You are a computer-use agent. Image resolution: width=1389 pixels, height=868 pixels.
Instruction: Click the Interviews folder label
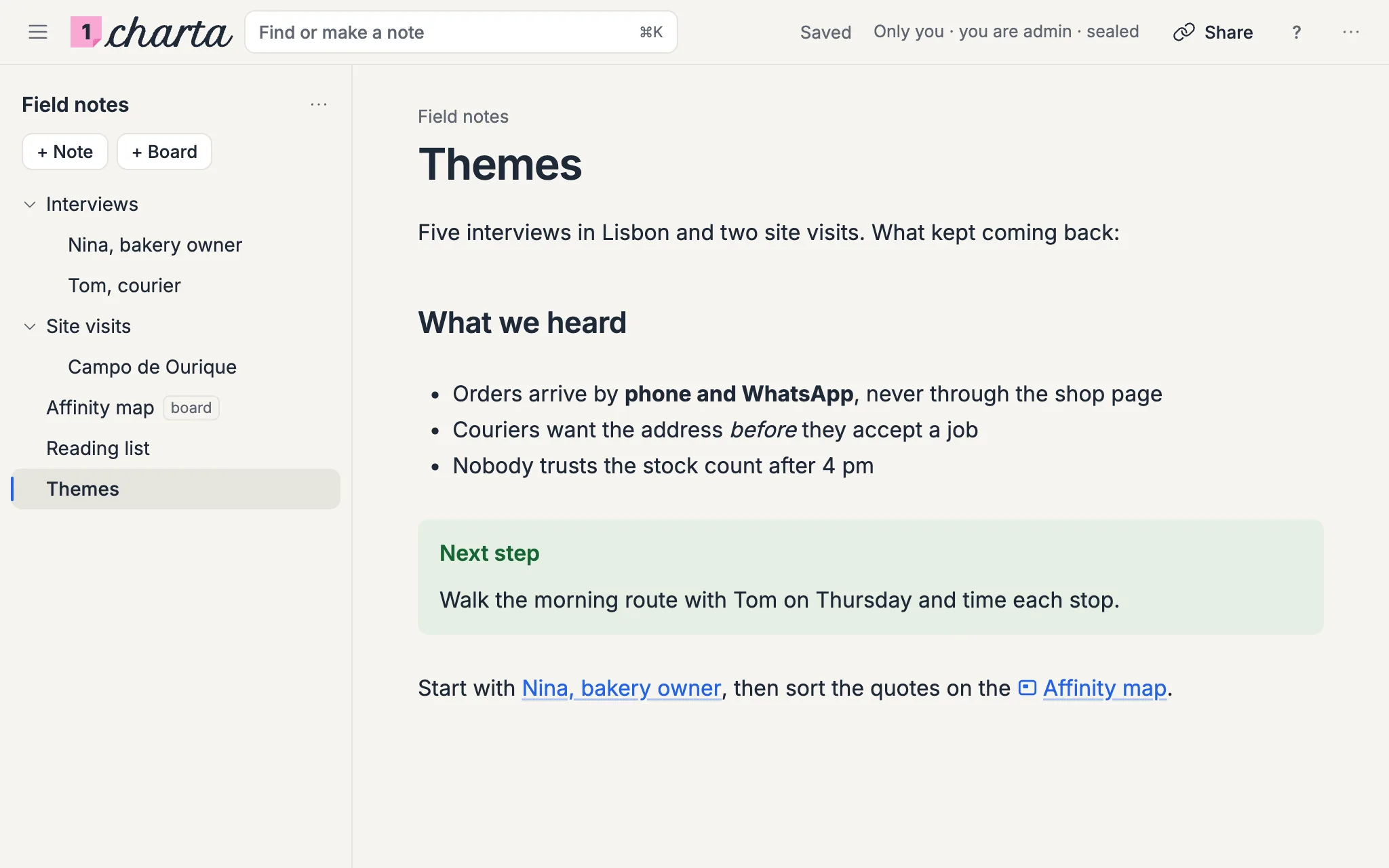pyautogui.click(x=92, y=204)
